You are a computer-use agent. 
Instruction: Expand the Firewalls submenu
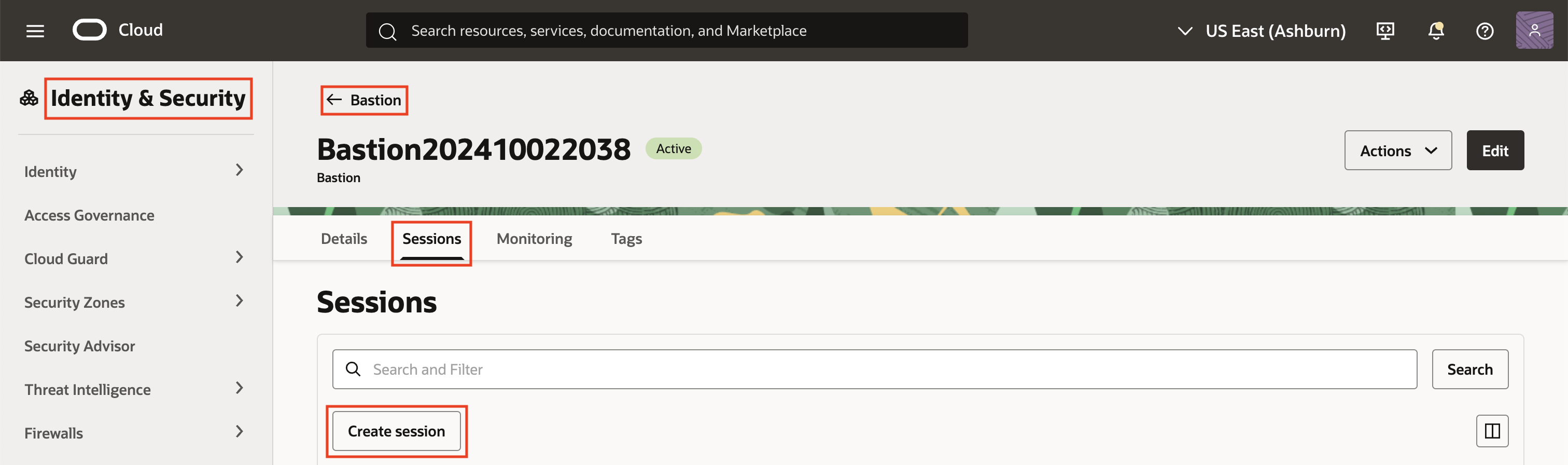(239, 431)
